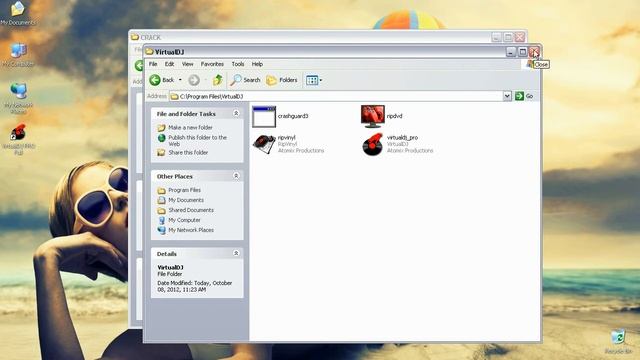Maximize the CRACK window behind
This screenshot has width=640, height=360.
(508, 37)
